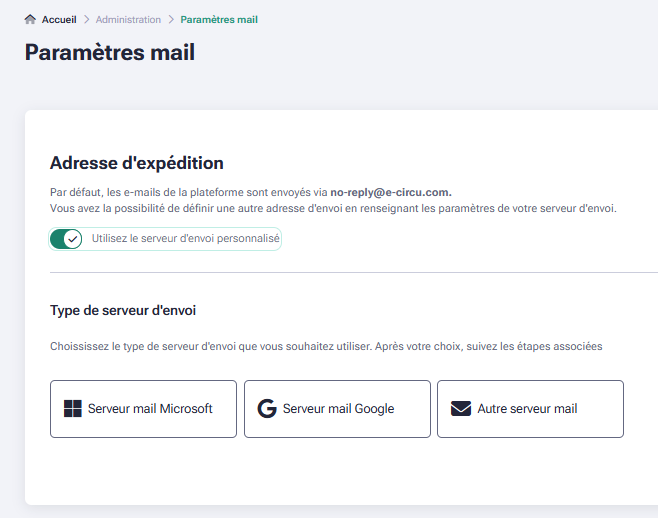The width and height of the screenshot is (658, 518).
Task: Click the no-reply@e-circu.com address text
Action: (x=391, y=192)
